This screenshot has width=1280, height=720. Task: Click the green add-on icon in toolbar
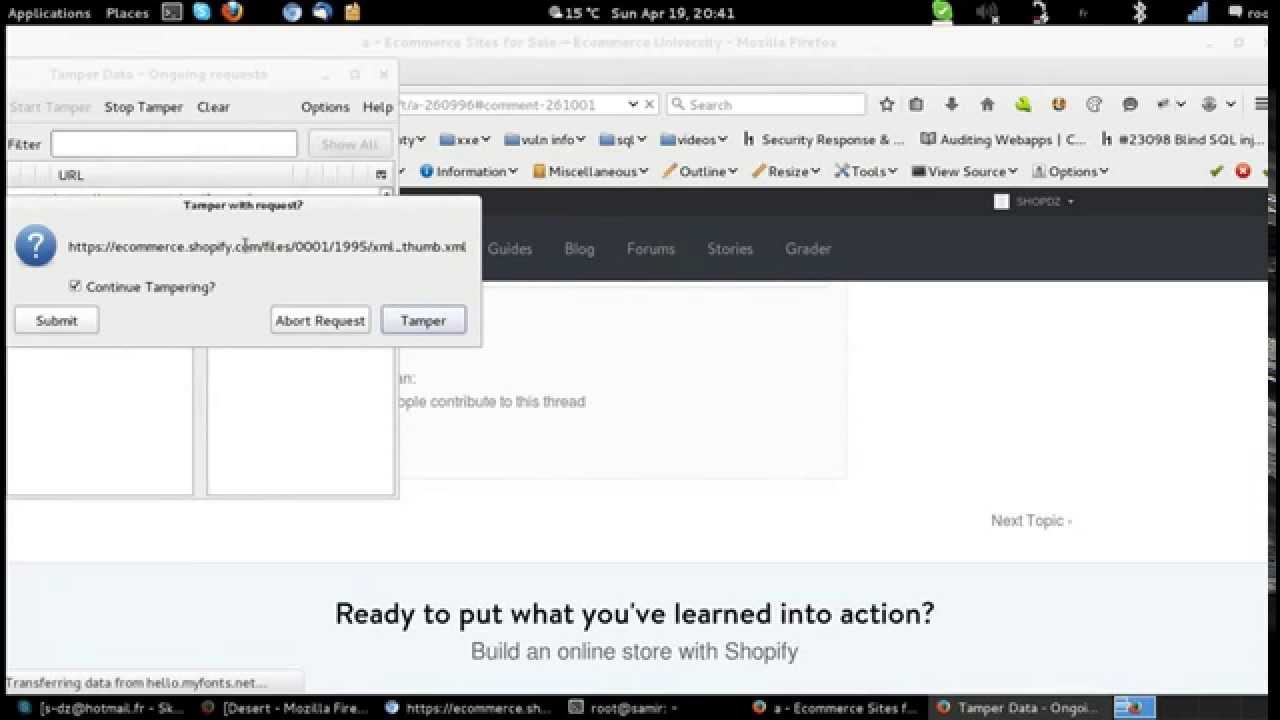(1023, 104)
